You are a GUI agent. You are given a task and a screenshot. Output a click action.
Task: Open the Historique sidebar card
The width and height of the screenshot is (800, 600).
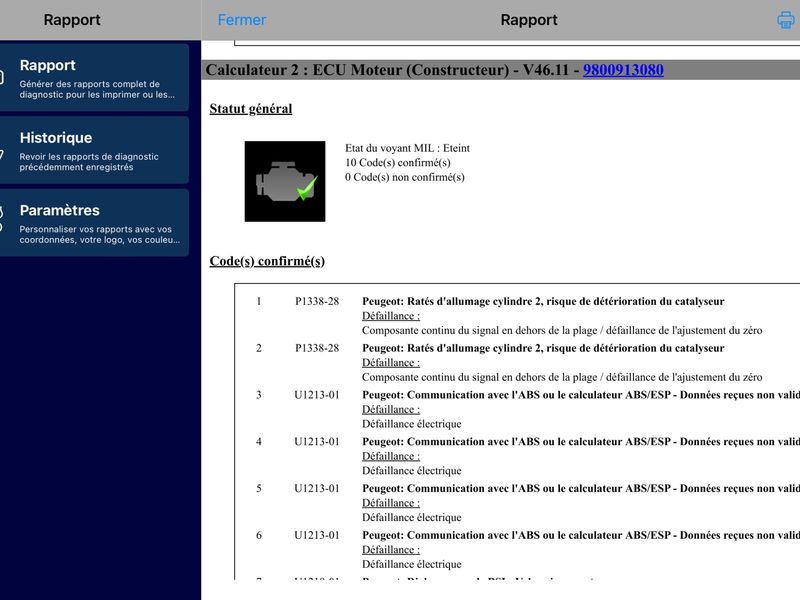[94, 150]
